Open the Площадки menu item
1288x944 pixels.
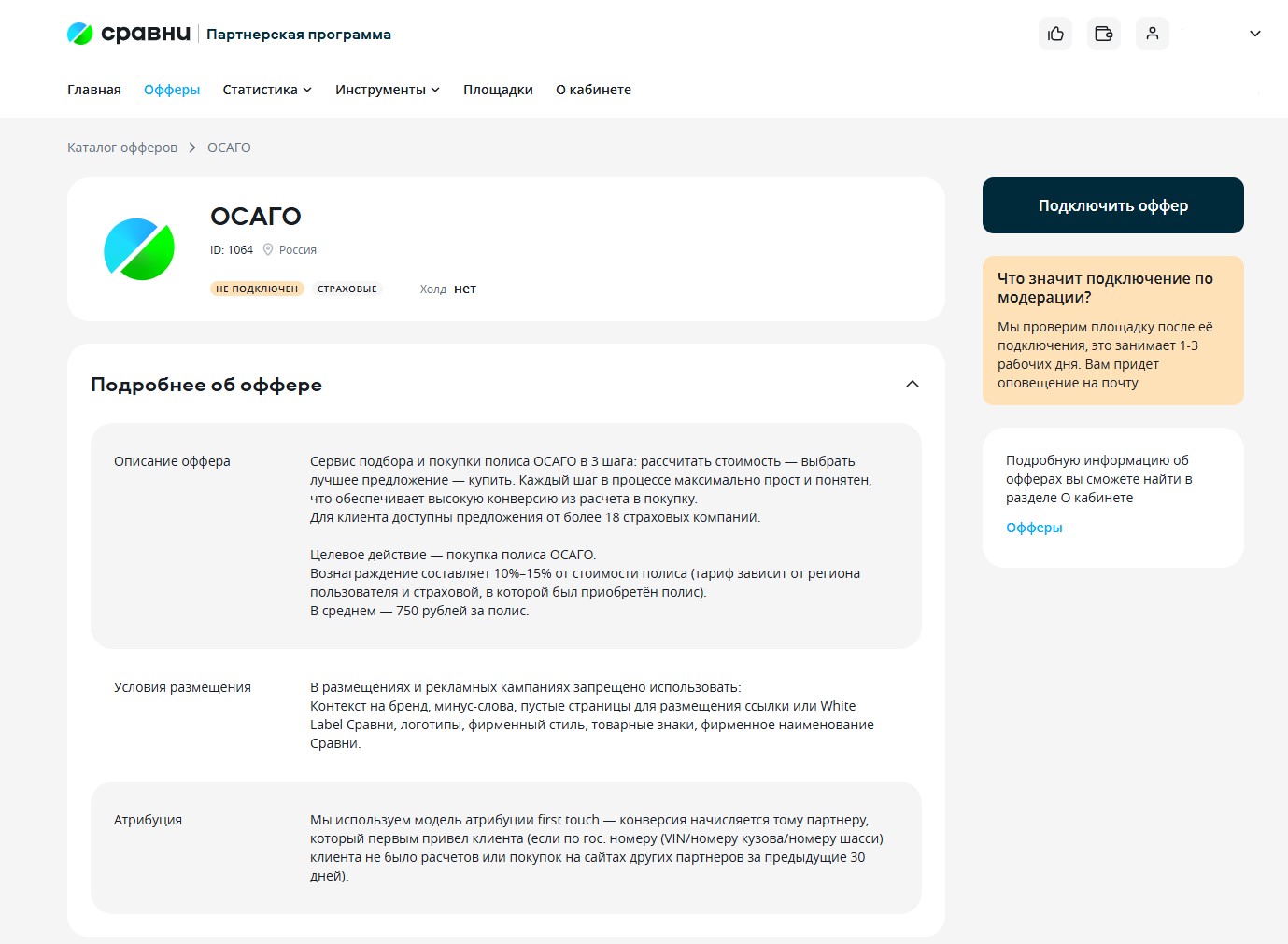click(x=498, y=90)
